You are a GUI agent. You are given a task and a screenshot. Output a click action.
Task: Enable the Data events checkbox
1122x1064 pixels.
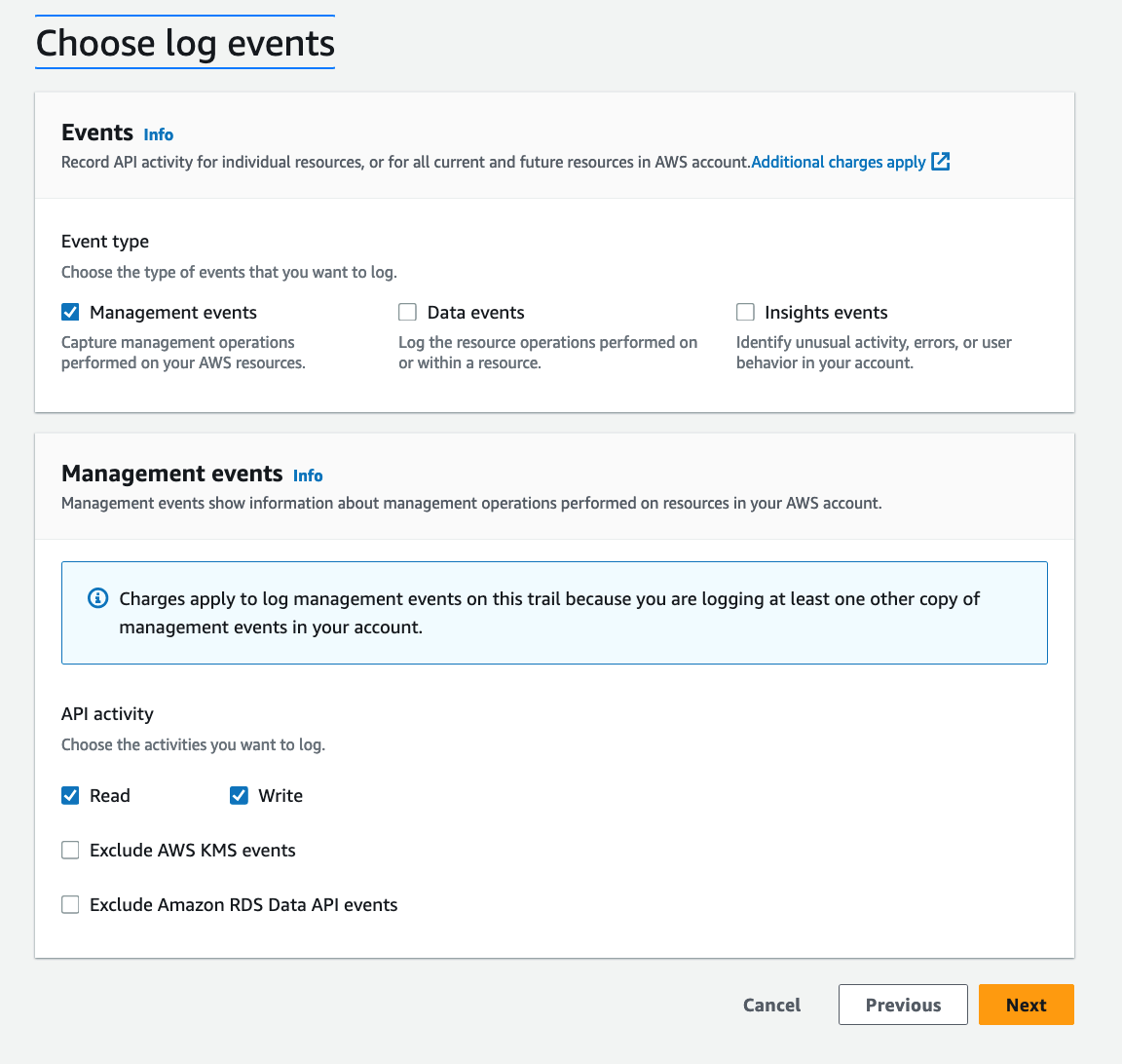407,312
